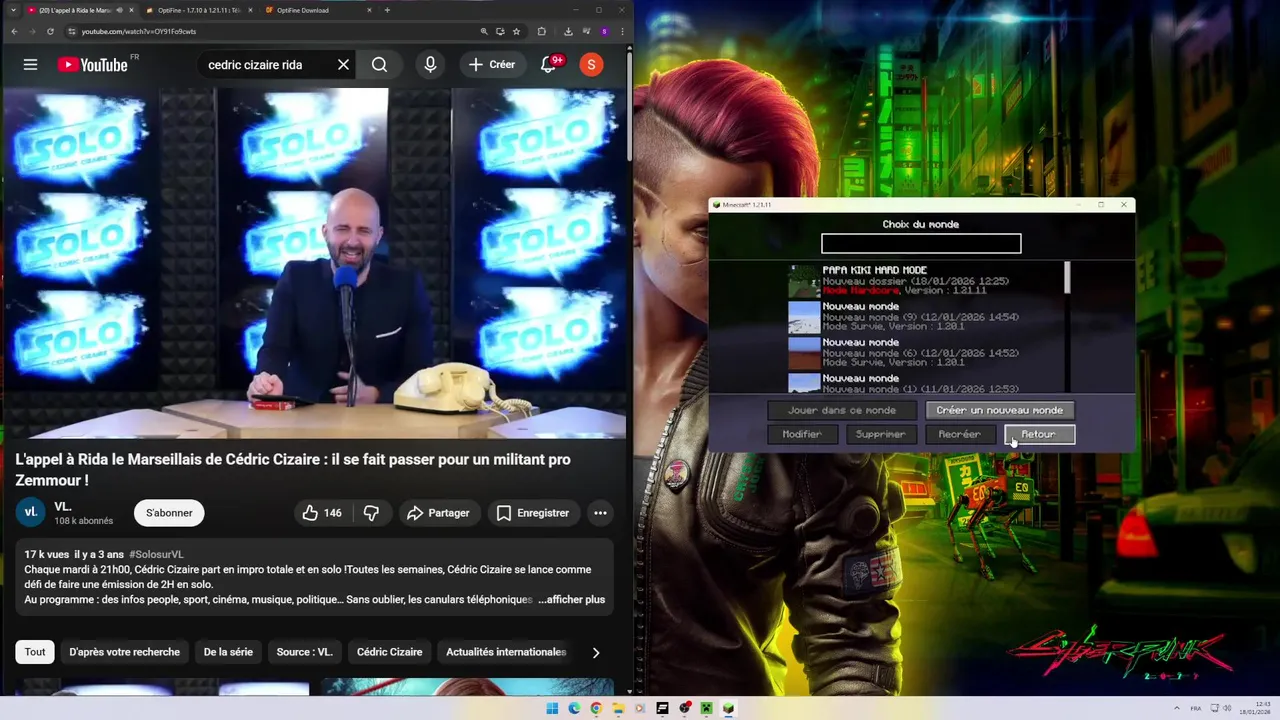Click the Créer button
This screenshot has height=720, width=1280.
[491, 65]
